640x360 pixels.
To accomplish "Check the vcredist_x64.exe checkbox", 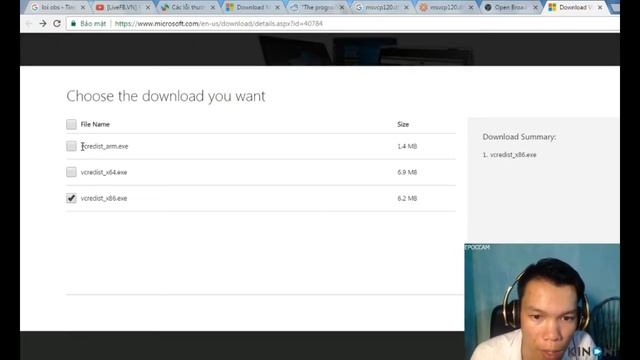I will tap(71, 172).
